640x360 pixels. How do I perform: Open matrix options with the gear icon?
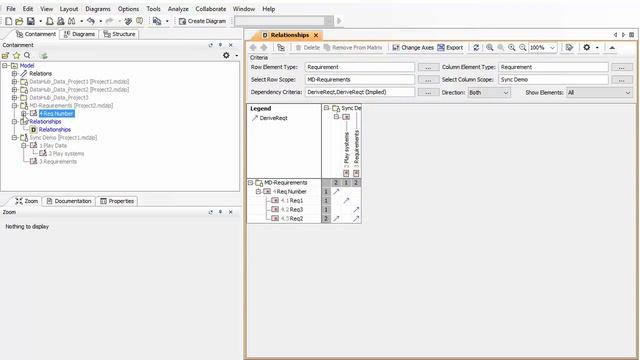click(587, 48)
